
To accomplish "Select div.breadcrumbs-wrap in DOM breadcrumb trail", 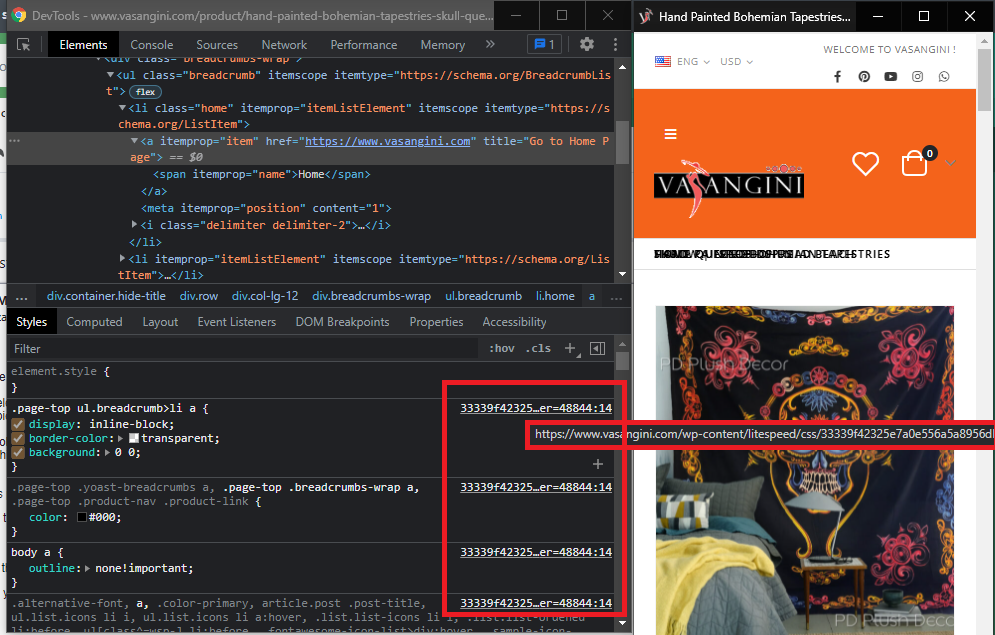I will 371,296.
